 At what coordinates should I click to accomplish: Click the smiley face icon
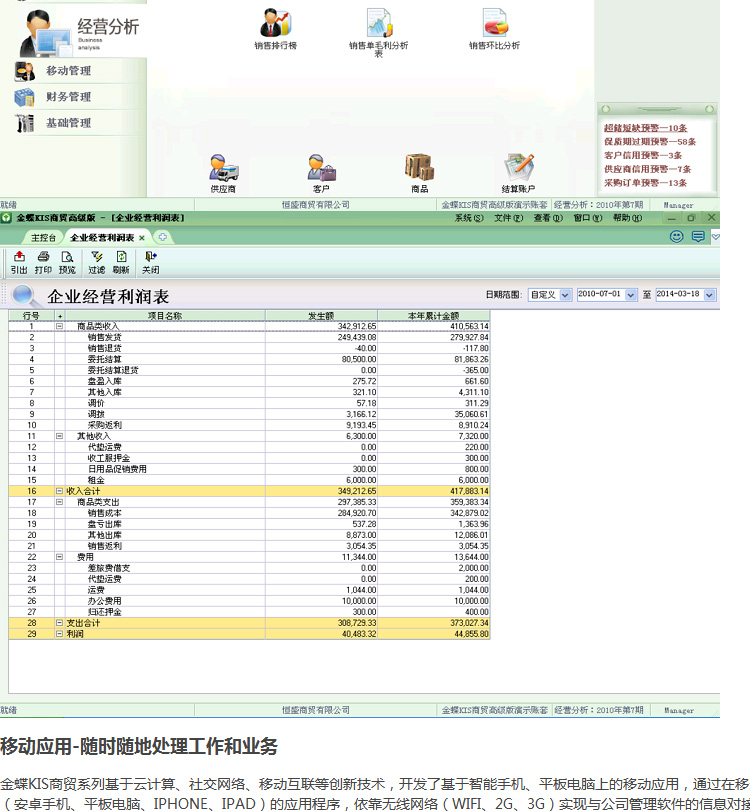(x=676, y=237)
